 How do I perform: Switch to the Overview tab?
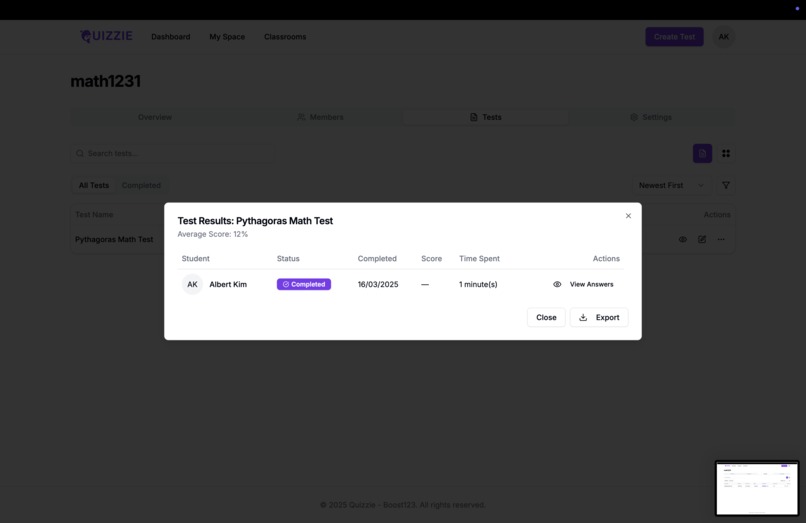point(154,117)
